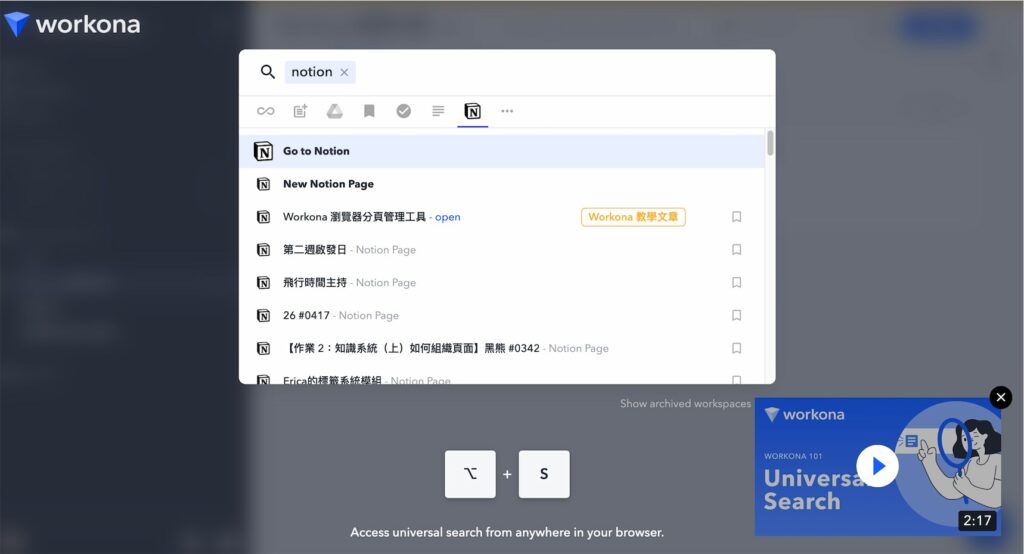Click the Notion icon beside New Notion Page
1024x554 pixels.
pyautogui.click(x=263, y=184)
